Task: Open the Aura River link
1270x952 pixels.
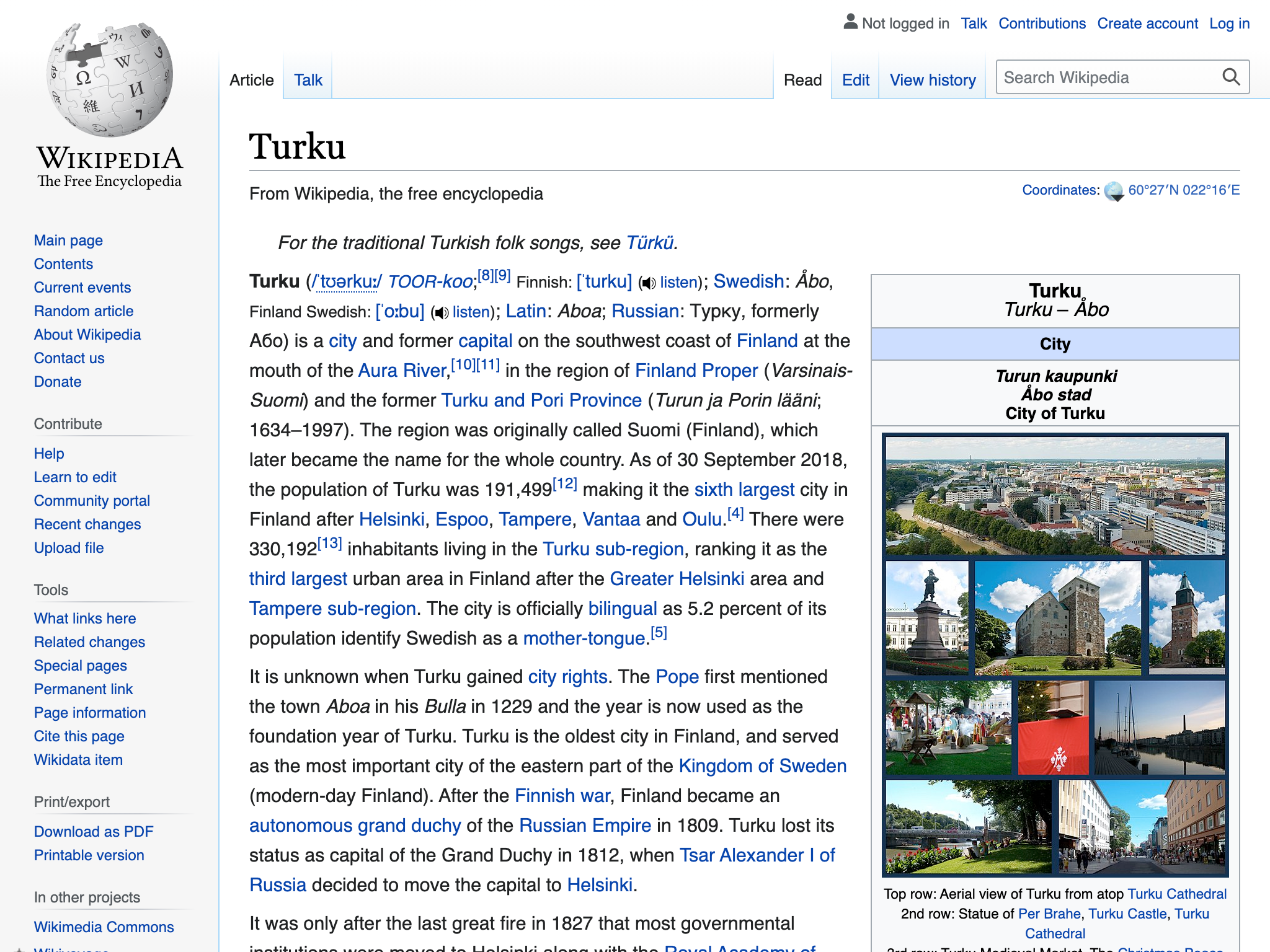Action: click(x=402, y=371)
